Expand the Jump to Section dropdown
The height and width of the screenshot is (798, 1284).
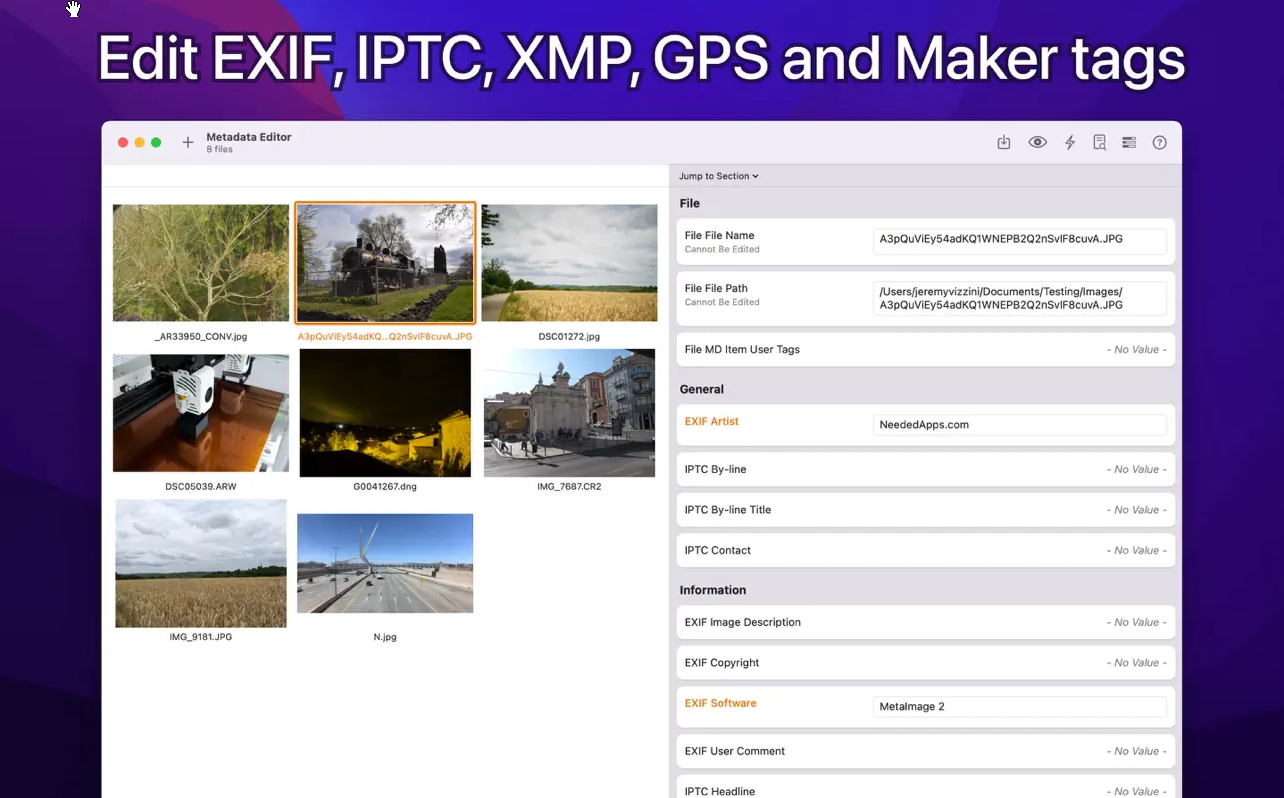tap(718, 176)
